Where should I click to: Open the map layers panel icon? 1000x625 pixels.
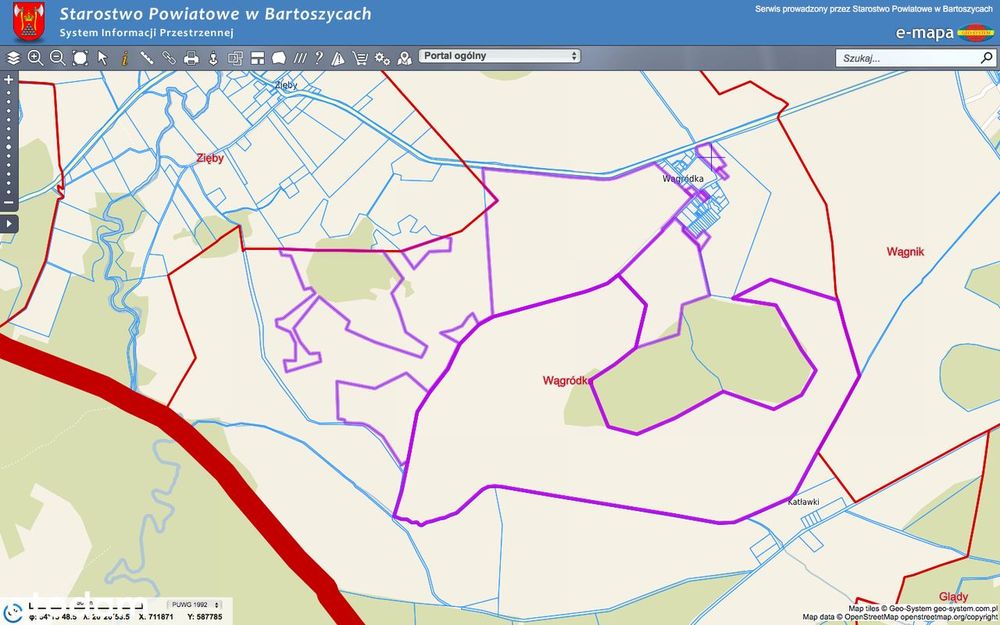pyautogui.click(x=13, y=59)
